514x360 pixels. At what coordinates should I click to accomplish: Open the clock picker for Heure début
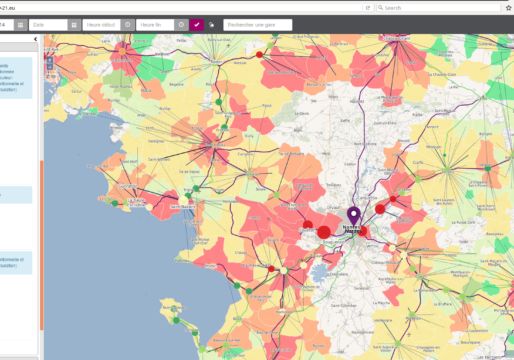[x=128, y=25]
